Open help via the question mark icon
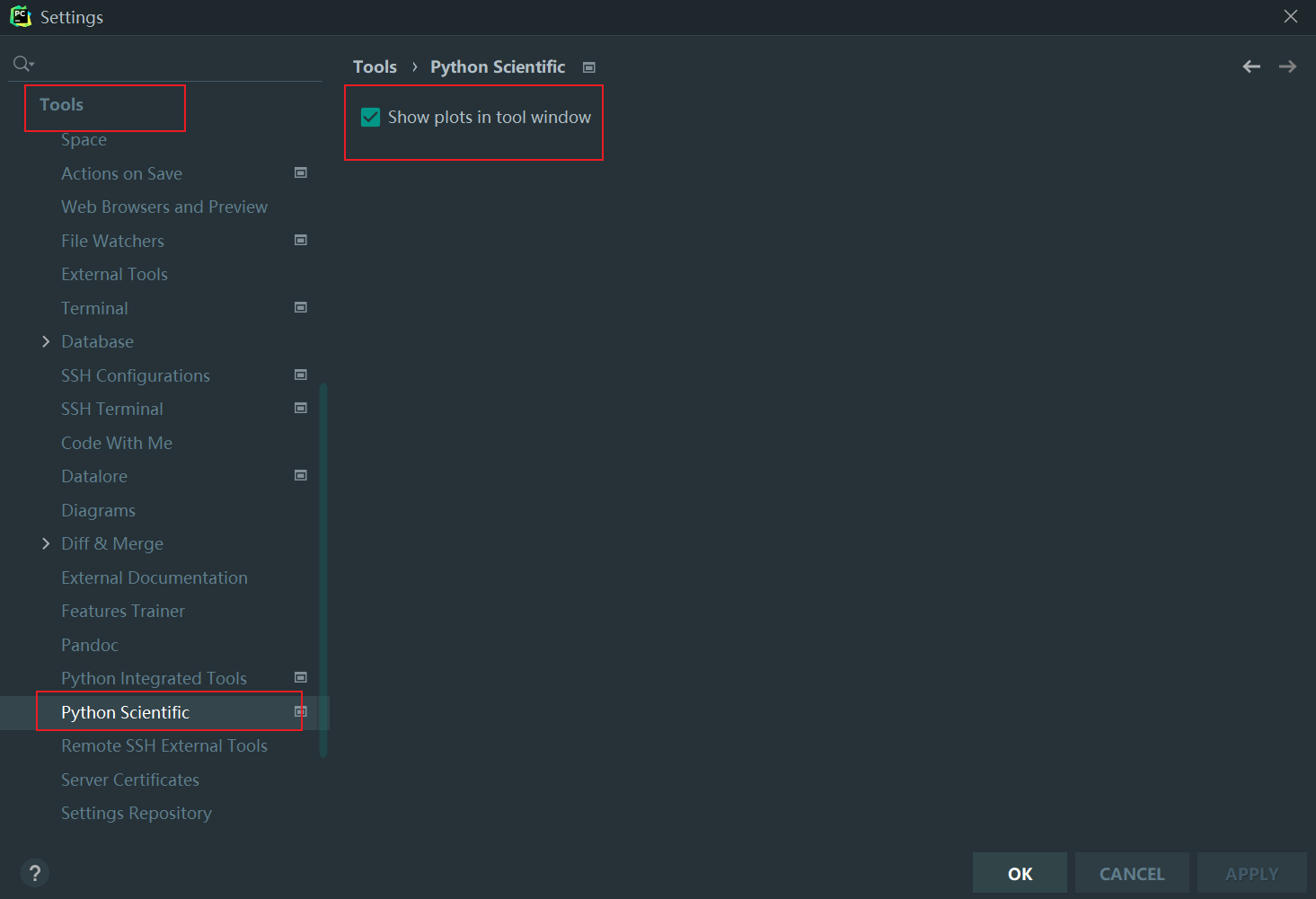Viewport: 1316px width, 899px height. [x=34, y=872]
